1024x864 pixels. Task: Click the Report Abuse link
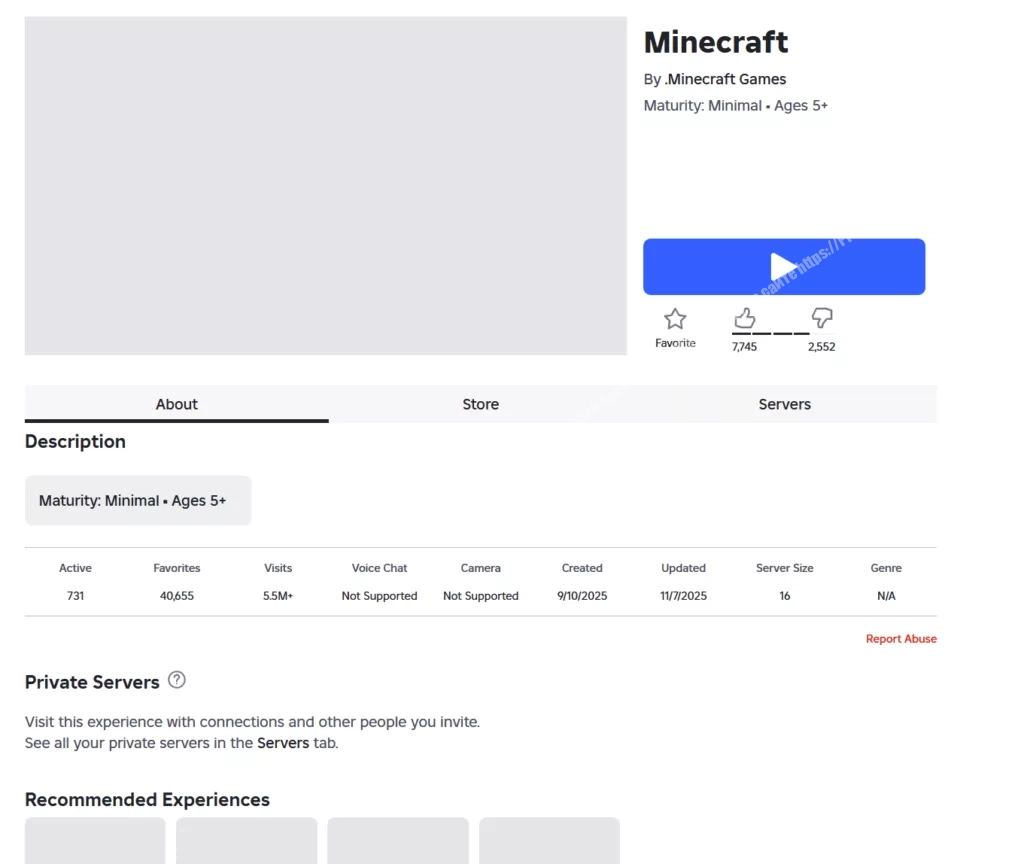click(901, 639)
